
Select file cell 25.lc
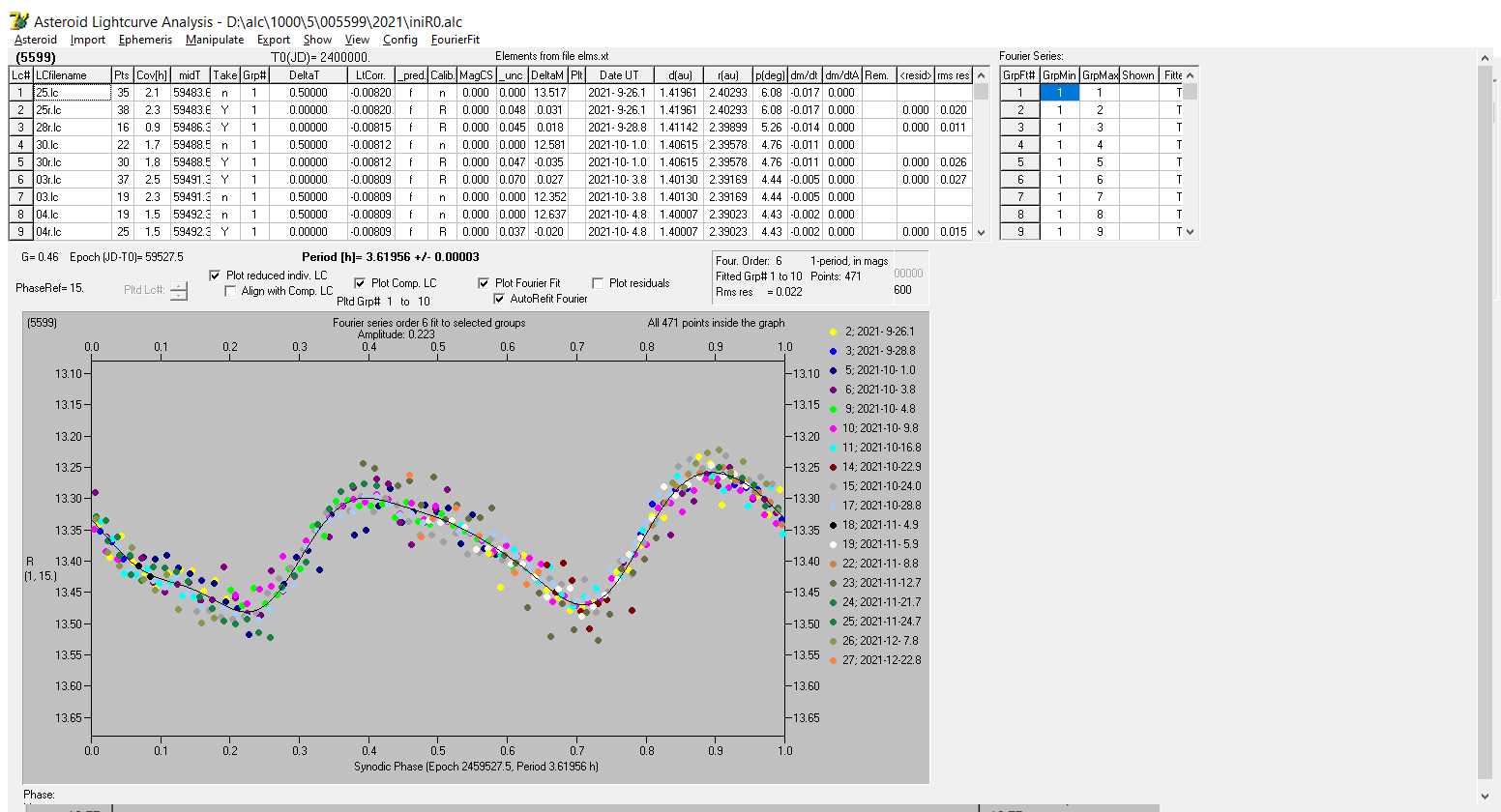pyautogui.click(x=72, y=93)
